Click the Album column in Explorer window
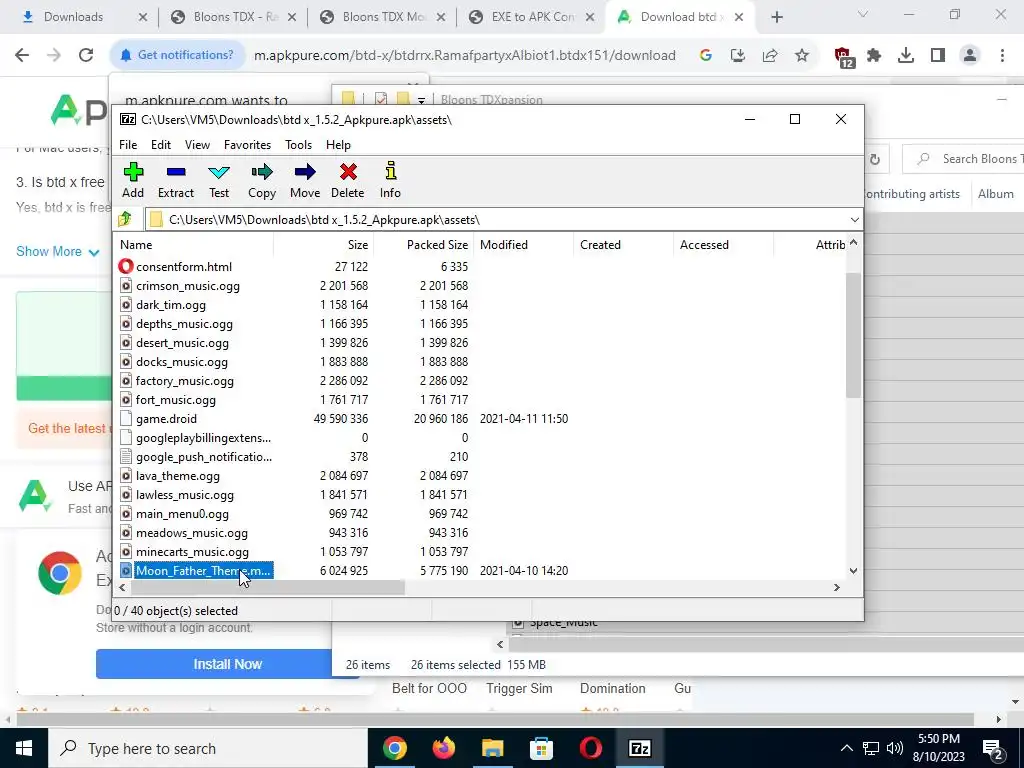 tap(995, 194)
